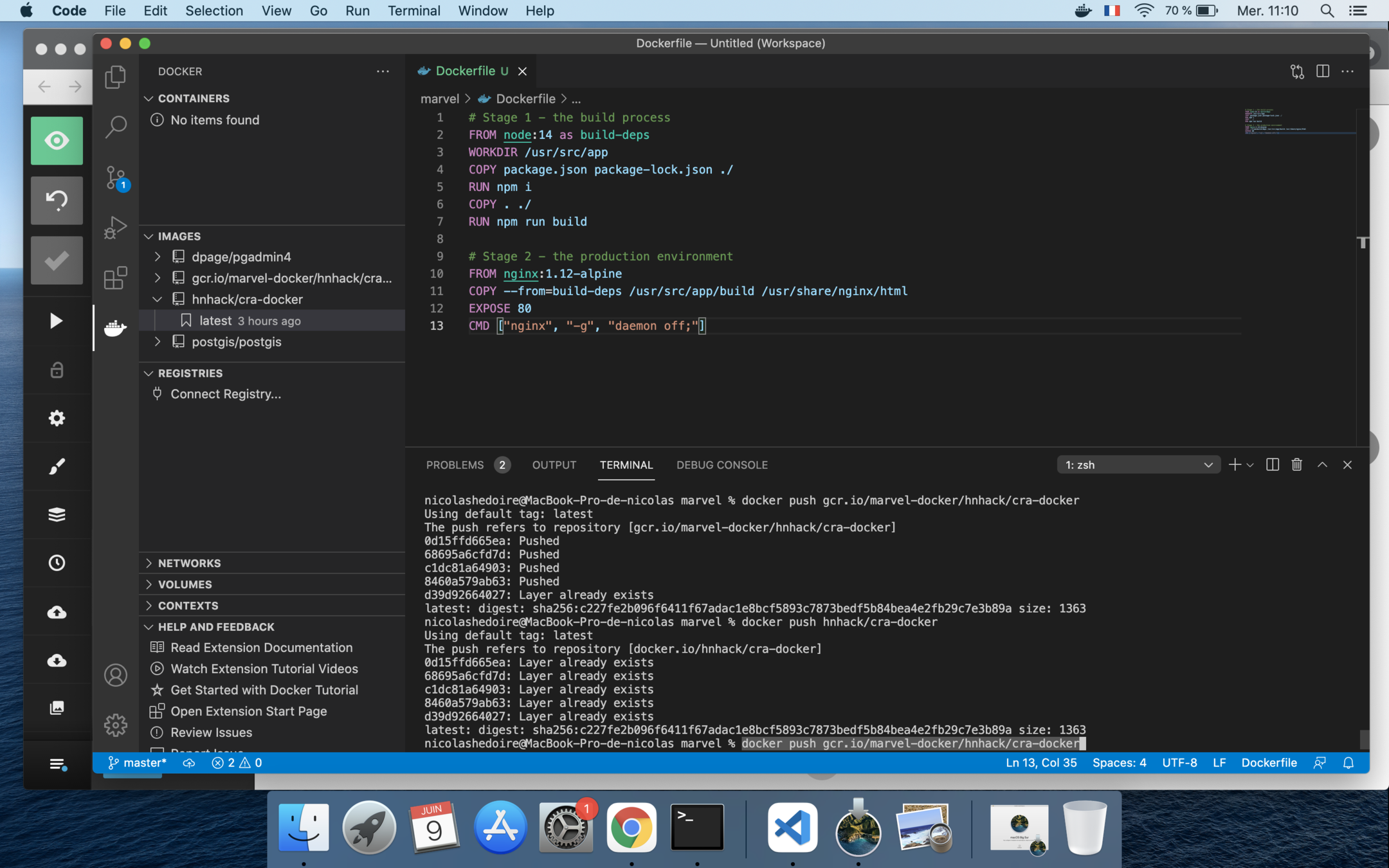Open Source Control view with badge
Screen dimensions: 1389x868
coord(116,177)
